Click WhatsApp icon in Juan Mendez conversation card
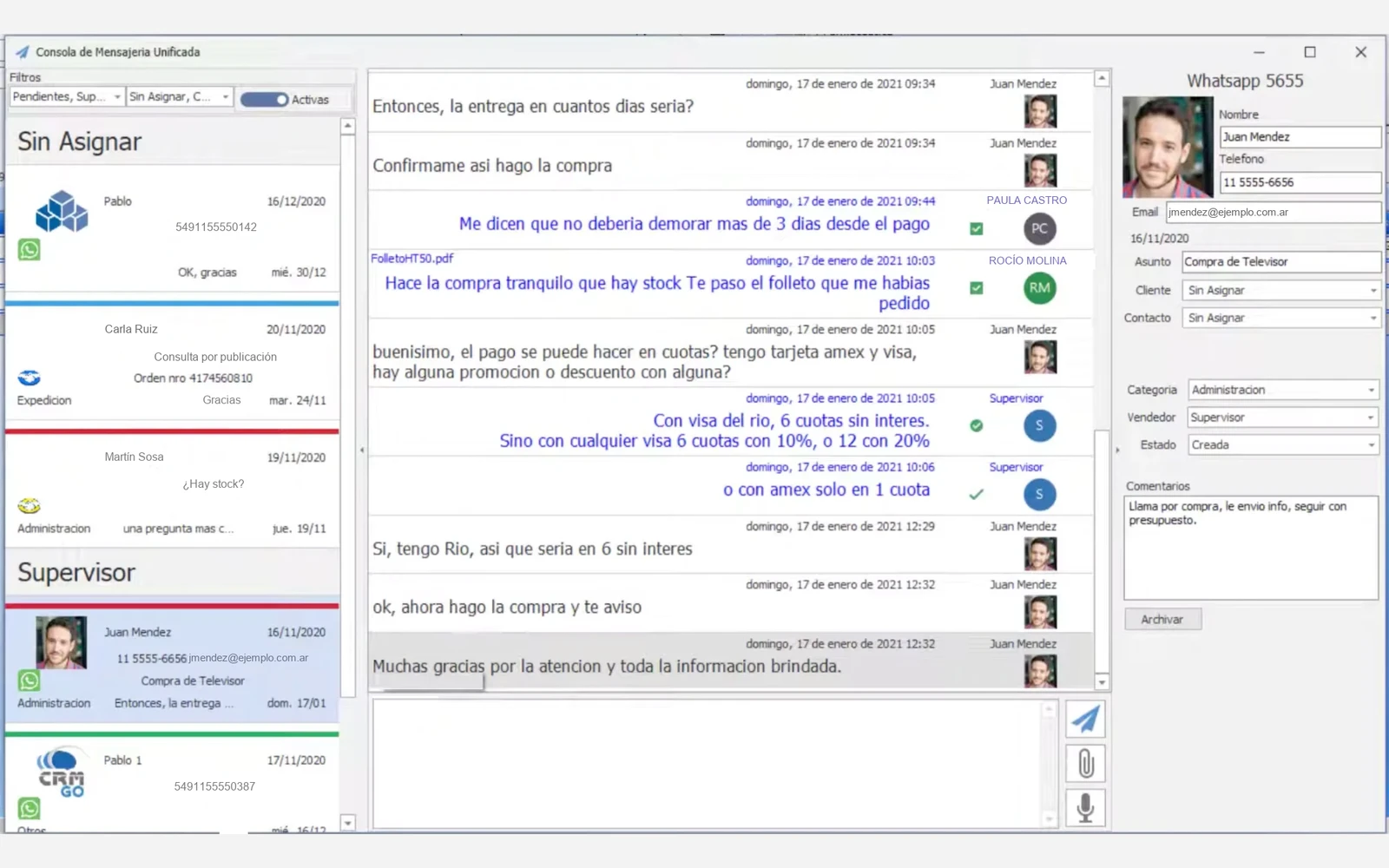 [x=30, y=681]
